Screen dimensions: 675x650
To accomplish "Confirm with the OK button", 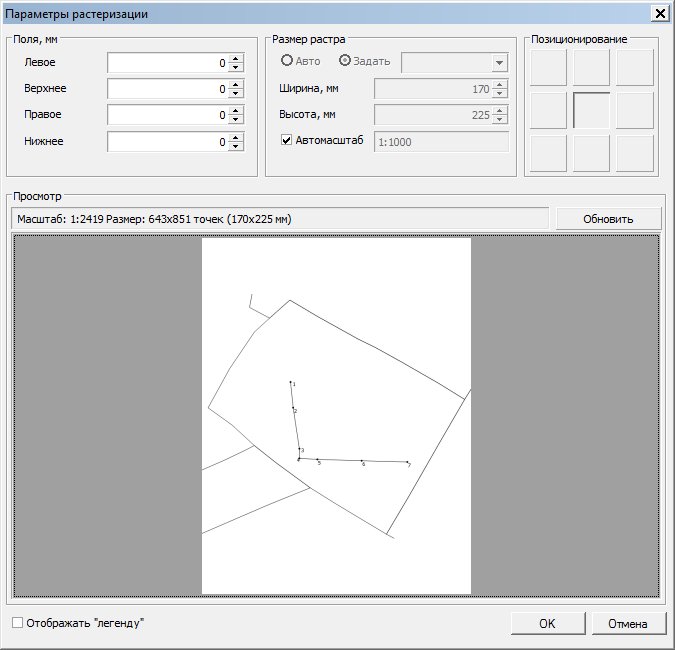I will [547, 623].
